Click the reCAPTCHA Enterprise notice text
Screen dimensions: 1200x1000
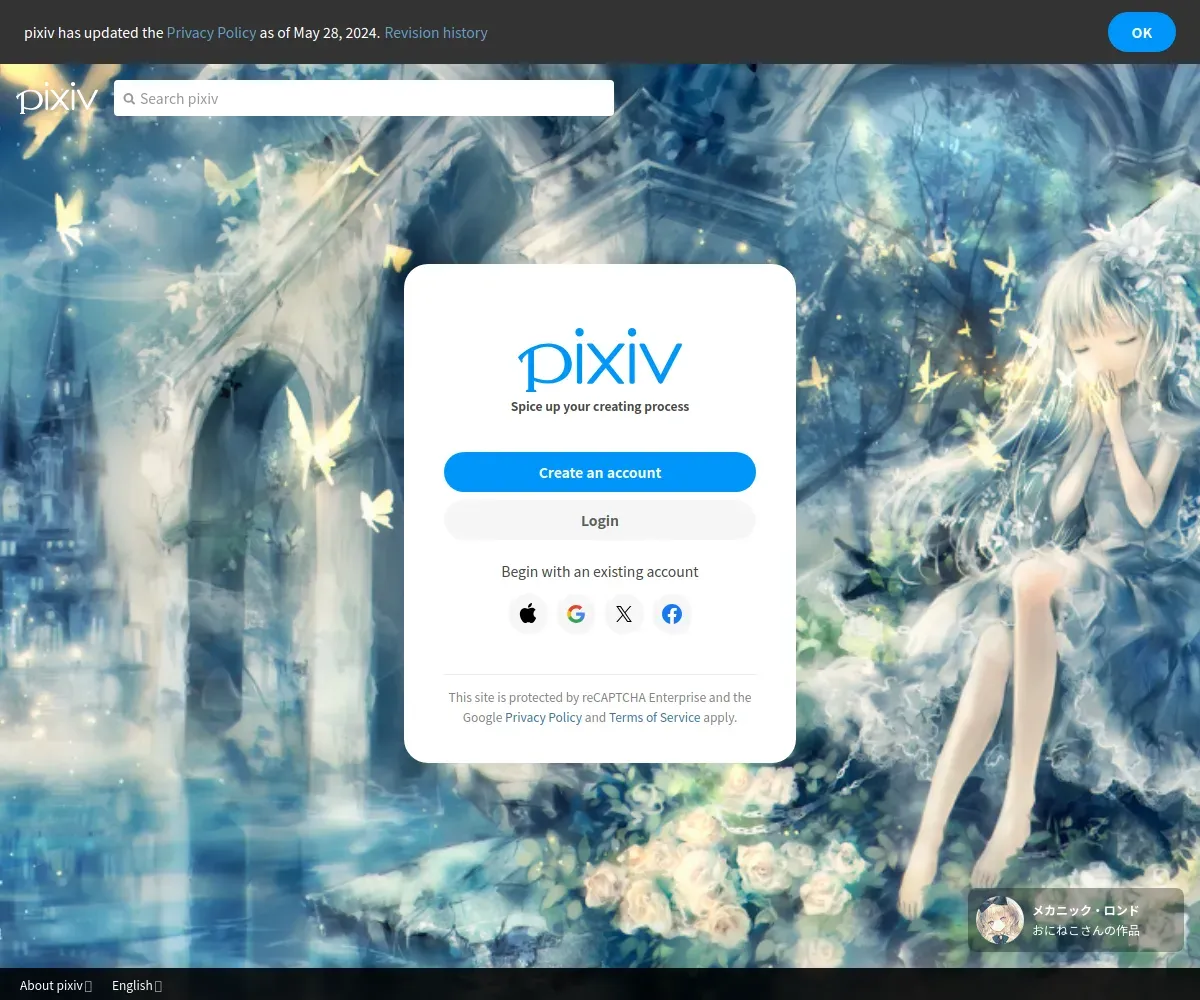click(600, 707)
